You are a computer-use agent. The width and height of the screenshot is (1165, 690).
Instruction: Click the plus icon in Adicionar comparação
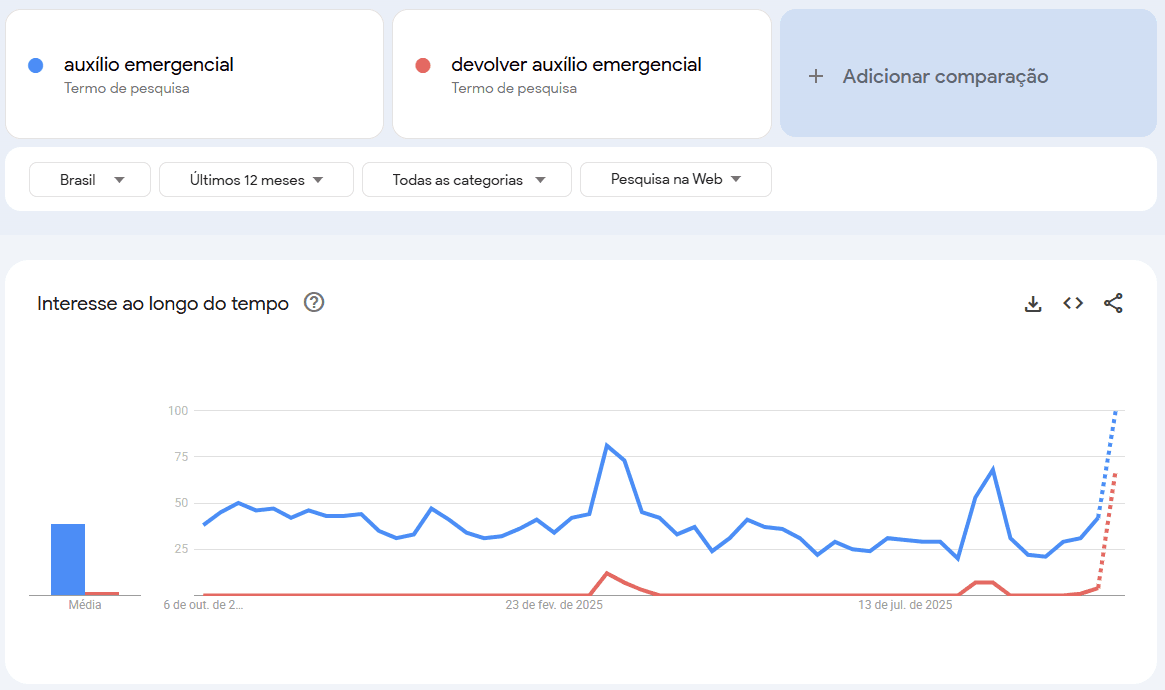tap(816, 76)
